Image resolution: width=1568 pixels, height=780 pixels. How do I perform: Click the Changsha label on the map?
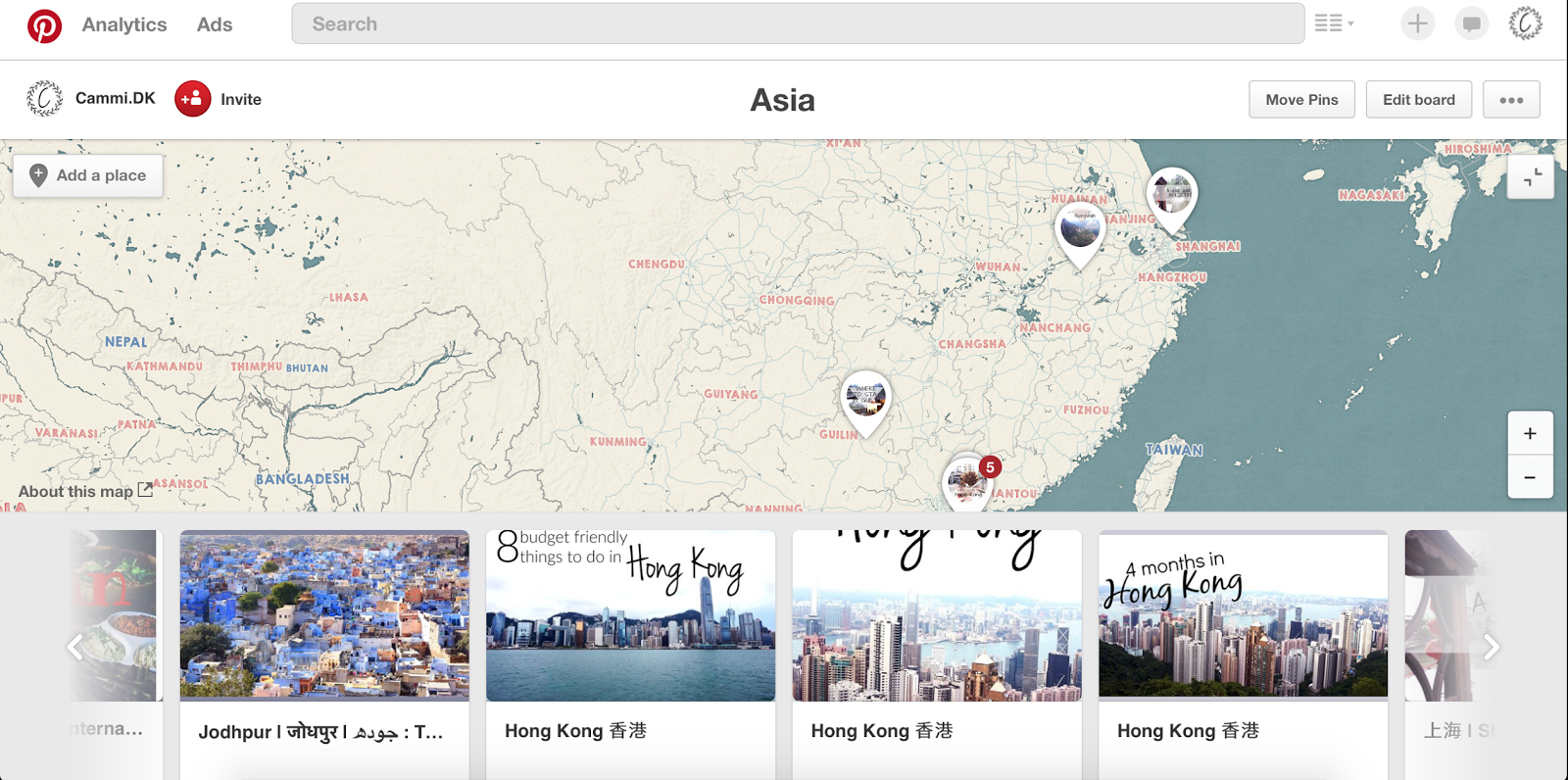pyautogui.click(x=972, y=344)
